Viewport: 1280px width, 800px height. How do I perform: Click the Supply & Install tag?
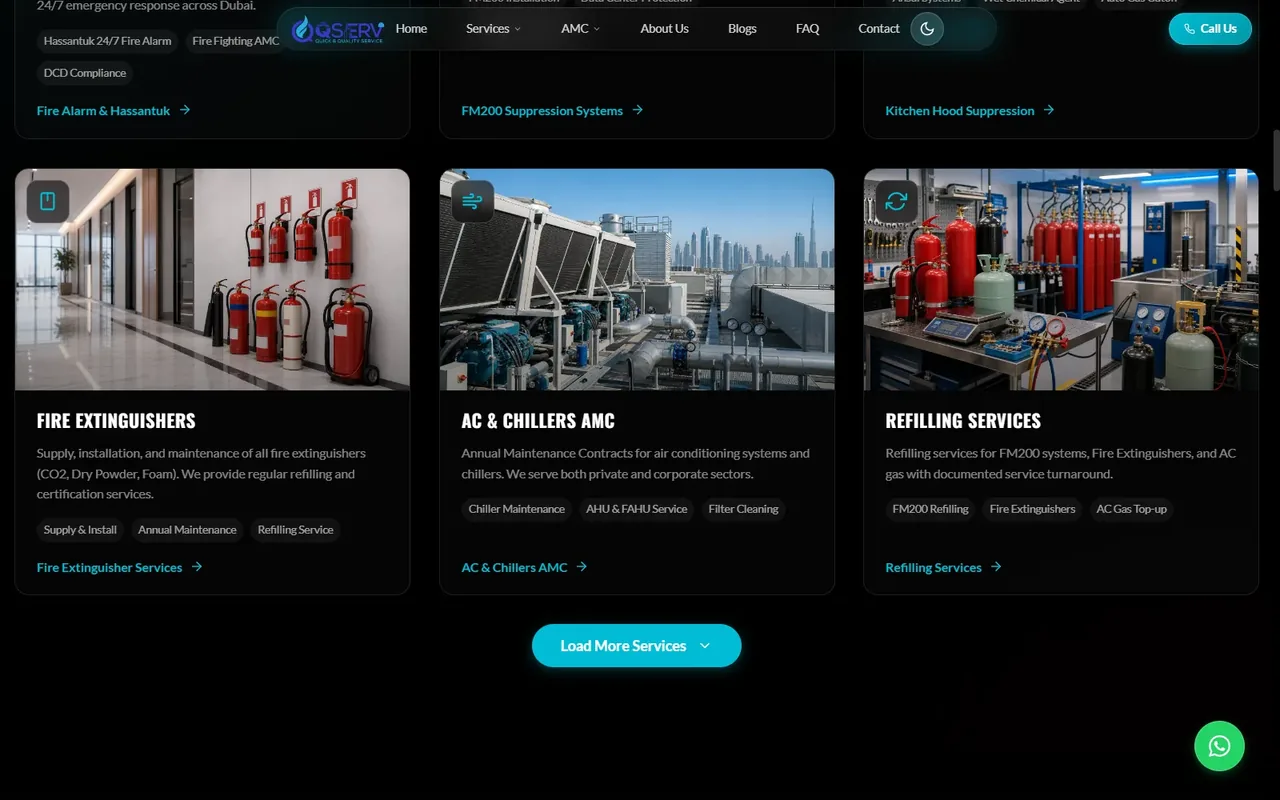(x=80, y=530)
